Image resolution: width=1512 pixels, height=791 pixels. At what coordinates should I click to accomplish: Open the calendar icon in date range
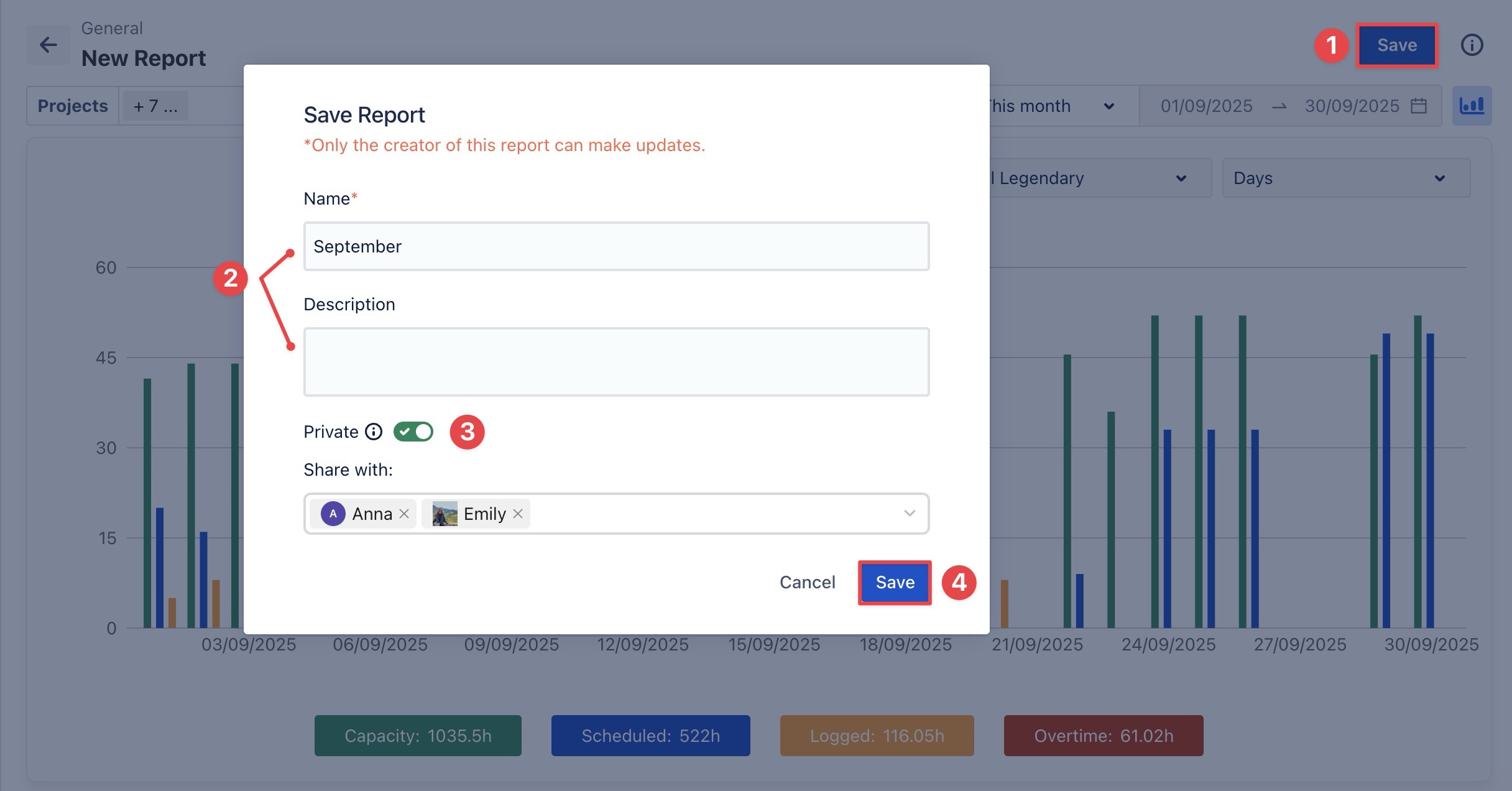tap(1419, 106)
